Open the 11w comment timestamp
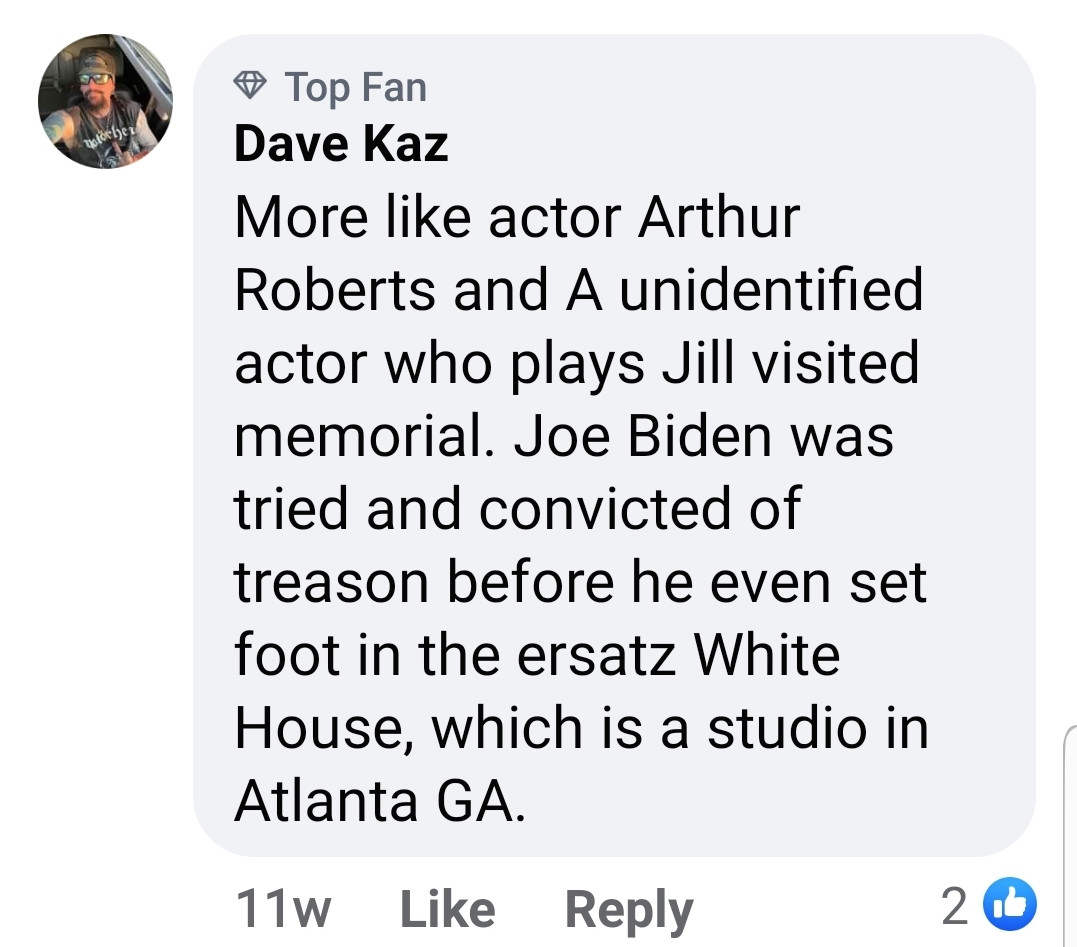This screenshot has width=1077, height=947. [x=283, y=909]
